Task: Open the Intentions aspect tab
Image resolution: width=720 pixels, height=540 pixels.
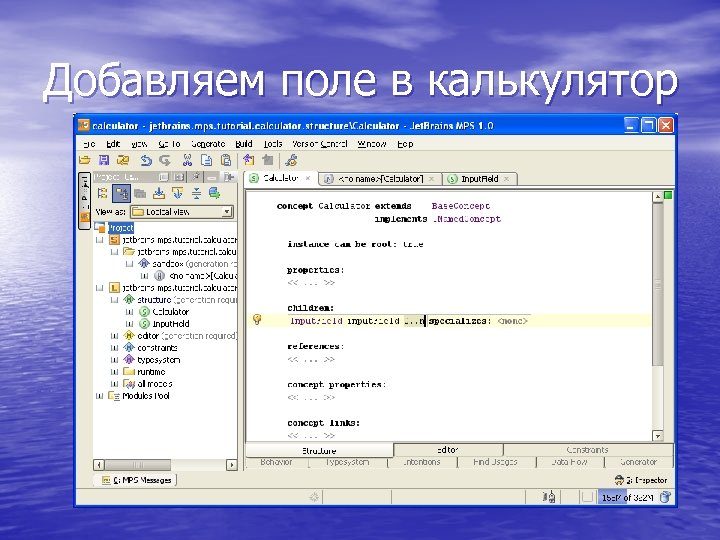Action: pos(422,462)
